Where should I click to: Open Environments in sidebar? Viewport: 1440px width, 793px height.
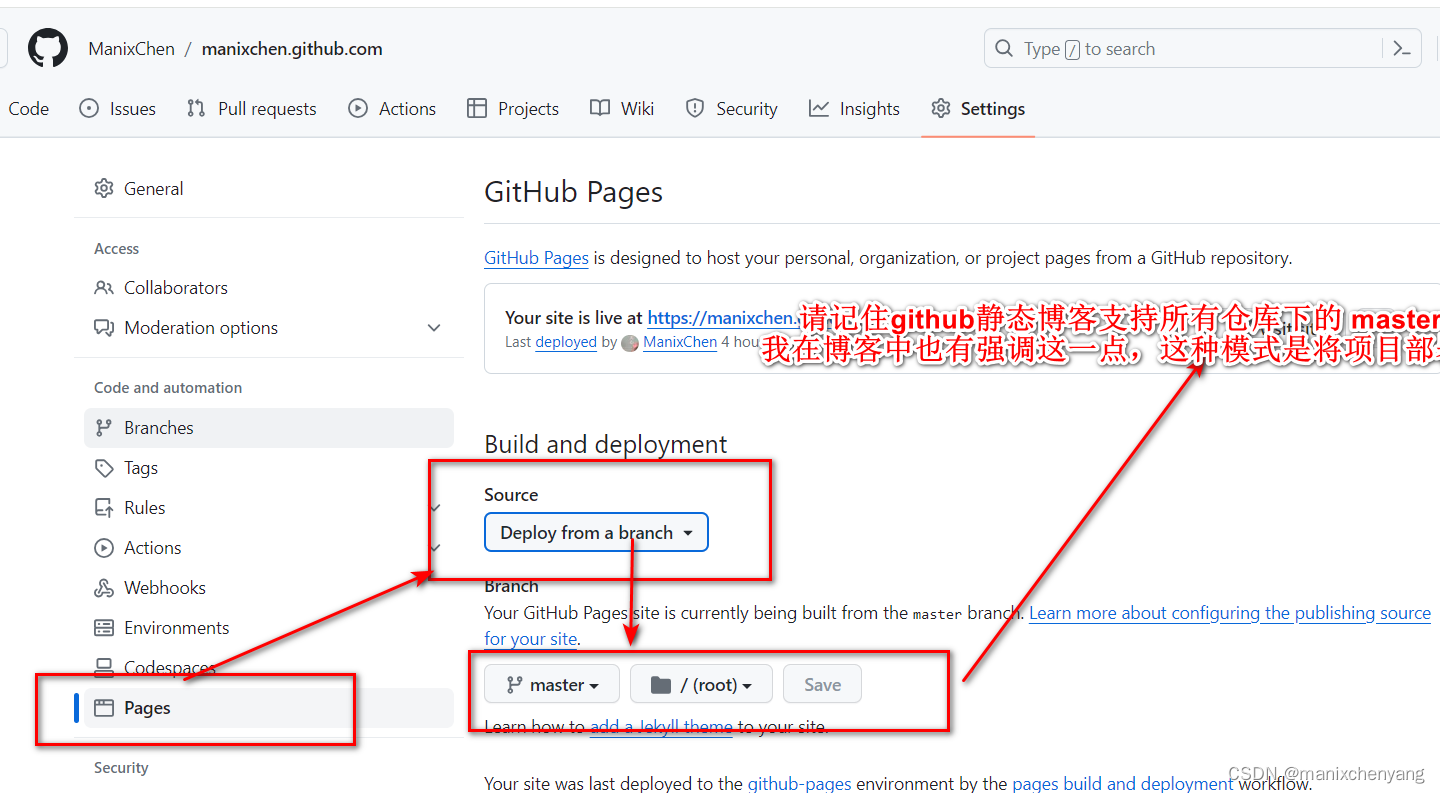click(x=269, y=628)
